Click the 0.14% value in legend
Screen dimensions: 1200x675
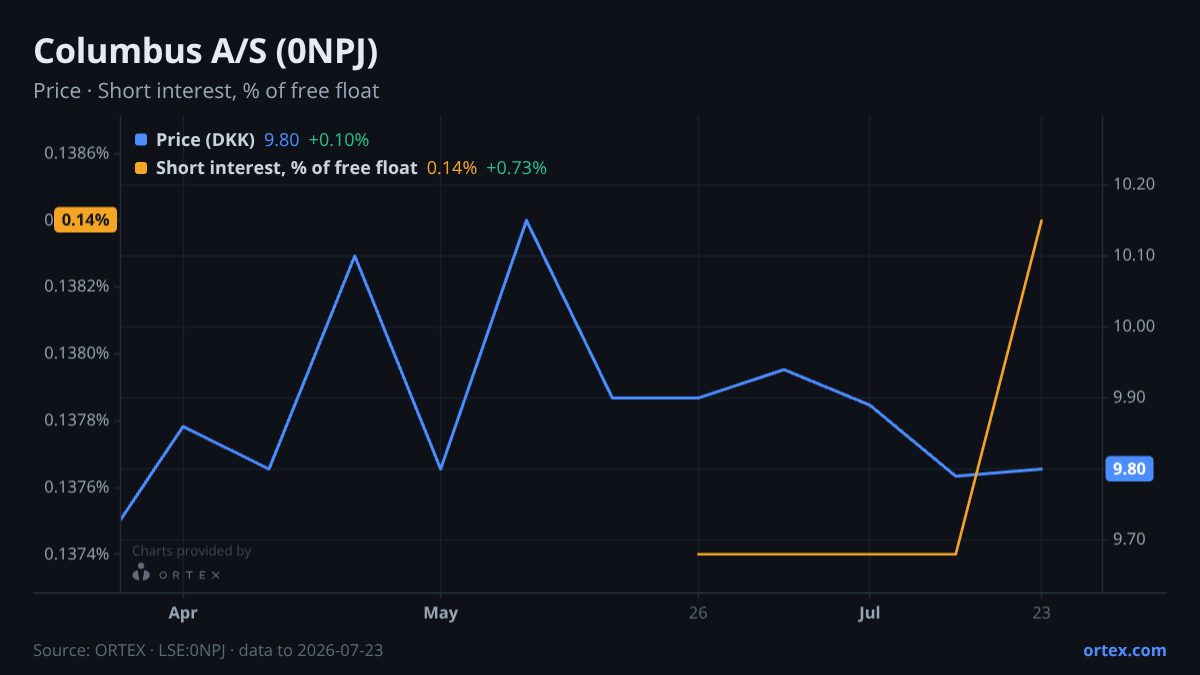tap(452, 168)
